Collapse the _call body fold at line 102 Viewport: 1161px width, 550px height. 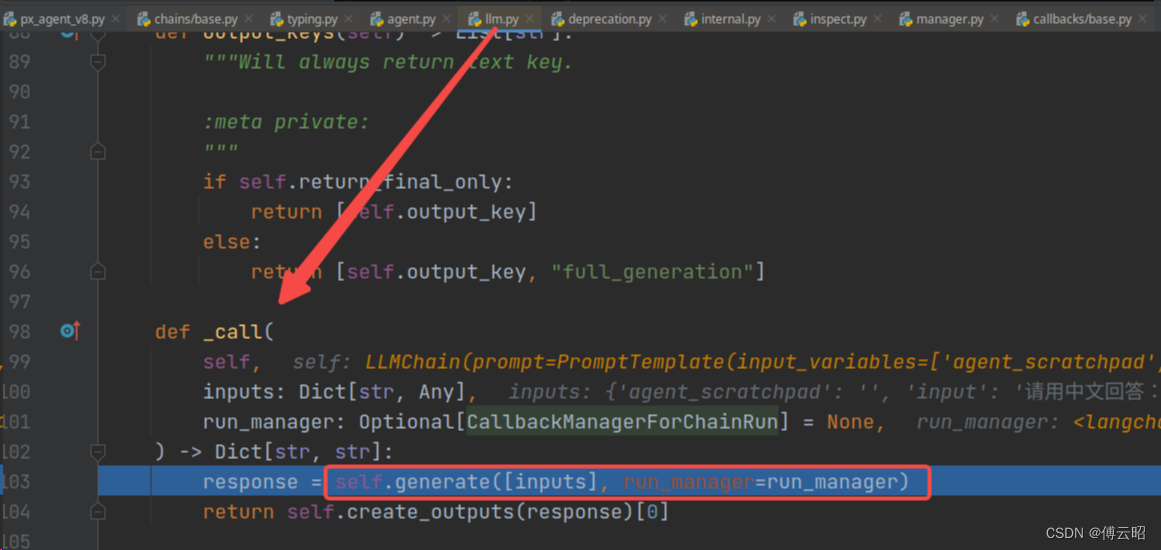coord(98,452)
